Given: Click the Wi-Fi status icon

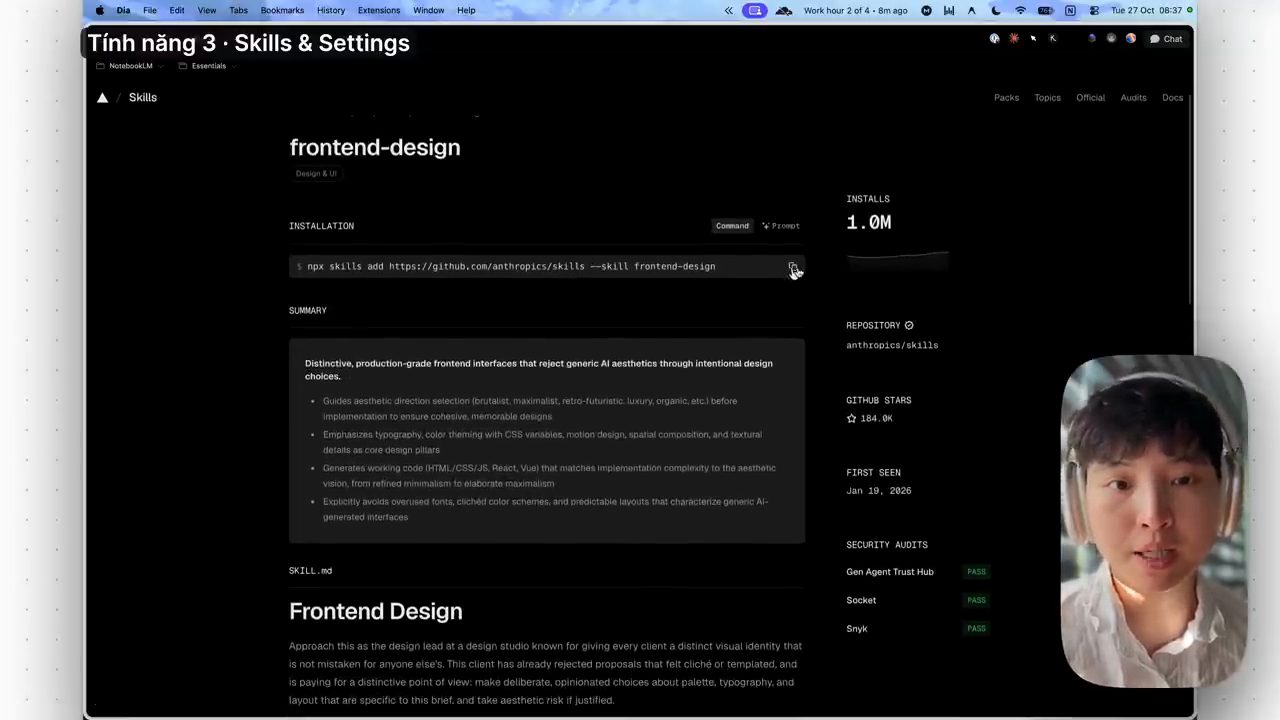Looking at the screenshot, I should click(1020, 10).
